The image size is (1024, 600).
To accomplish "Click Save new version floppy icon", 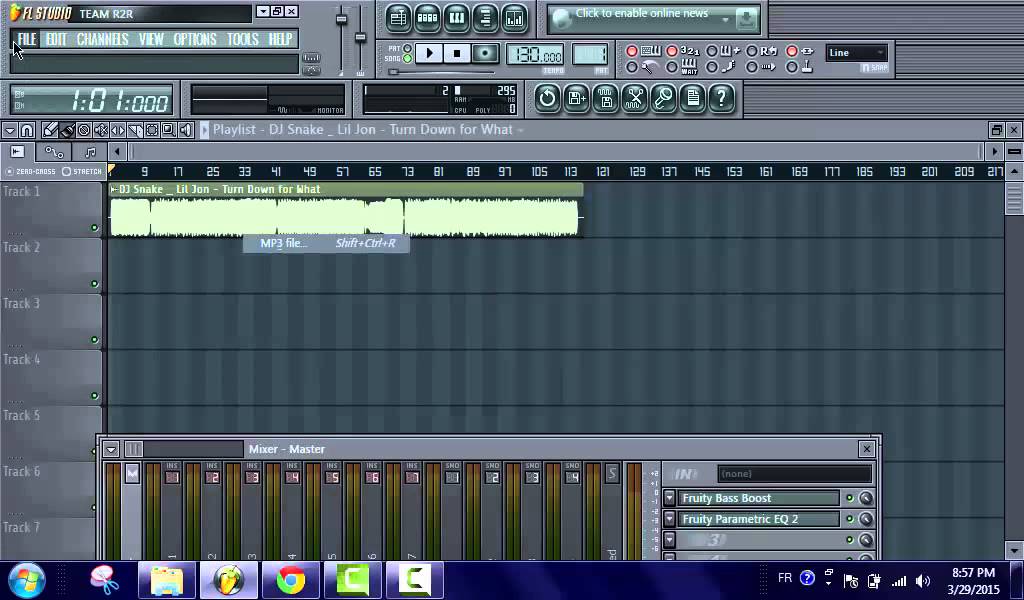I will point(577,99).
